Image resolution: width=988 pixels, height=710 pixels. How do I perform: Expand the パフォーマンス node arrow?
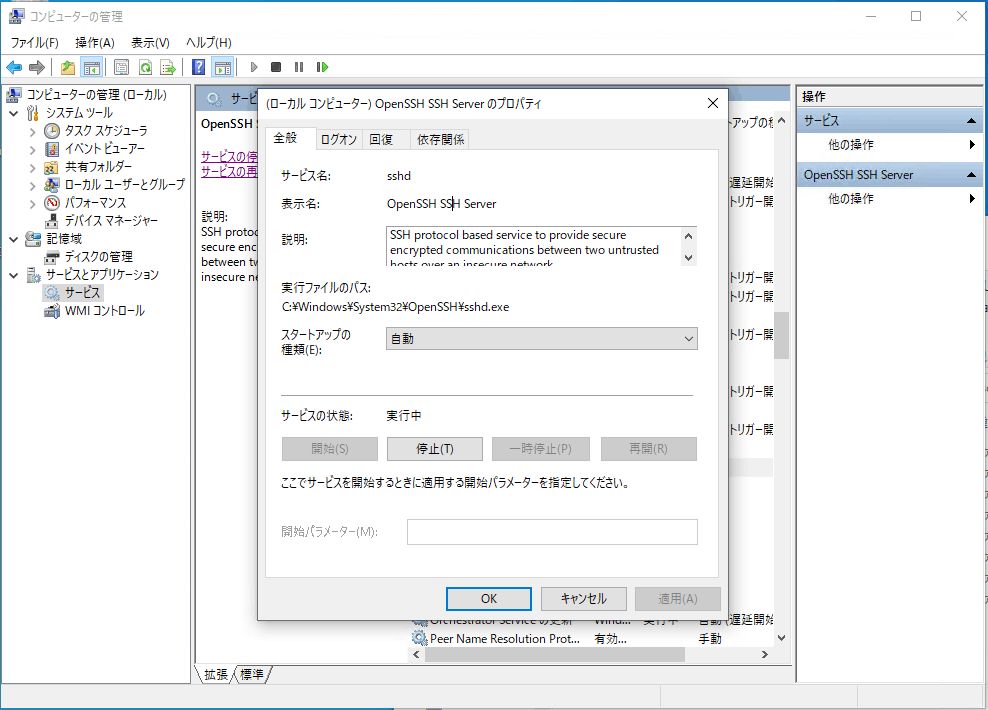click(33, 203)
